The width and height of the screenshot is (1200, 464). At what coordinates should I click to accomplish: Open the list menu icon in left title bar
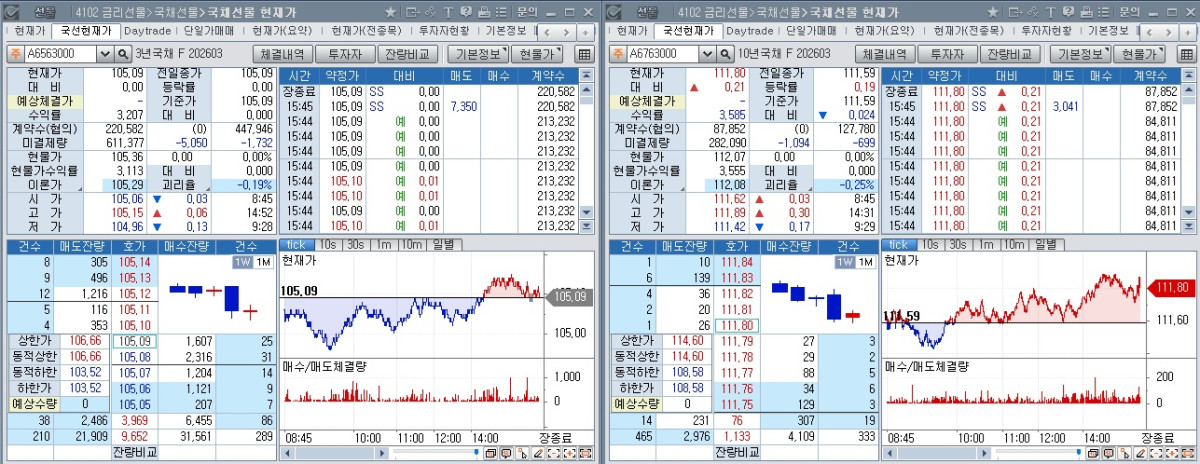pyautogui.click(x=501, y=12)
